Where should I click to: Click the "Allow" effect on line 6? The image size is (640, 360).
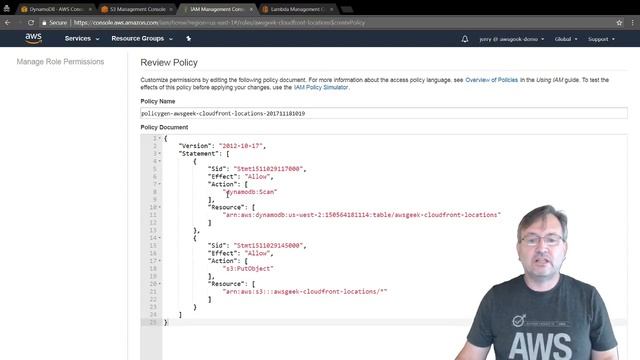257,176
